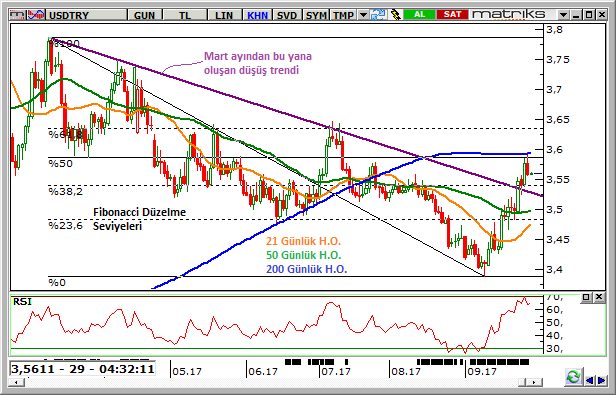Select the SVD toolbar item

(x=287, y=15)
